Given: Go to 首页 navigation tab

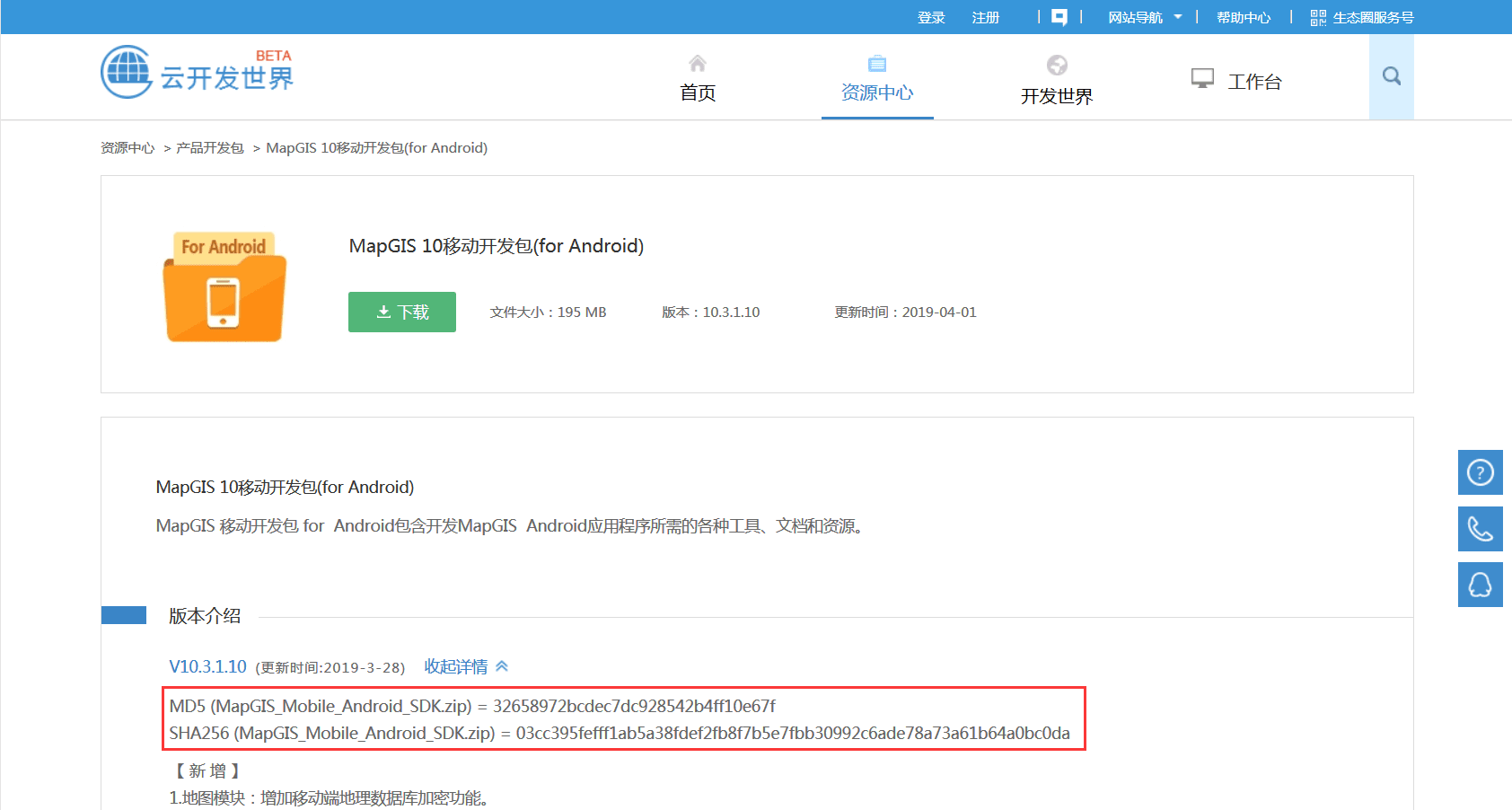Looking at the screenshot, I should click(698, 92).
